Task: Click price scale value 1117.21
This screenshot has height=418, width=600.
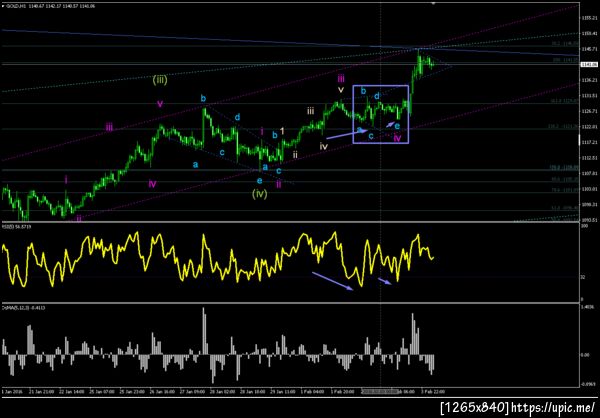Action: tap(589, 142)
